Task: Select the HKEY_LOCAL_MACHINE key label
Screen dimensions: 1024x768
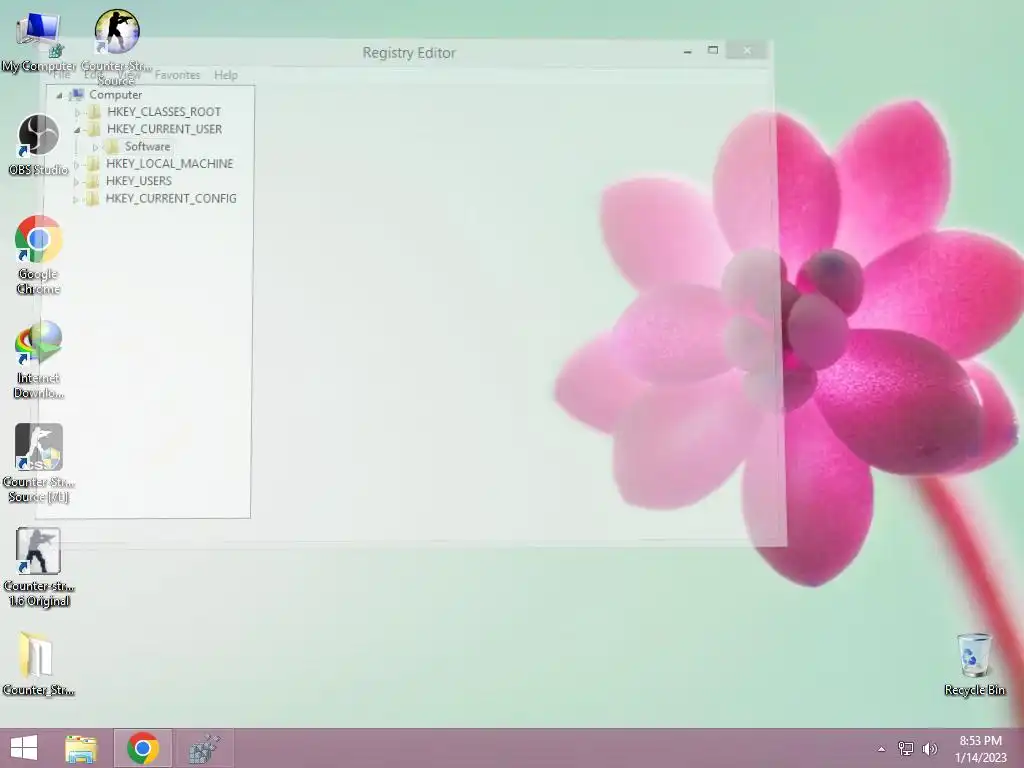Action: point(170,164)
